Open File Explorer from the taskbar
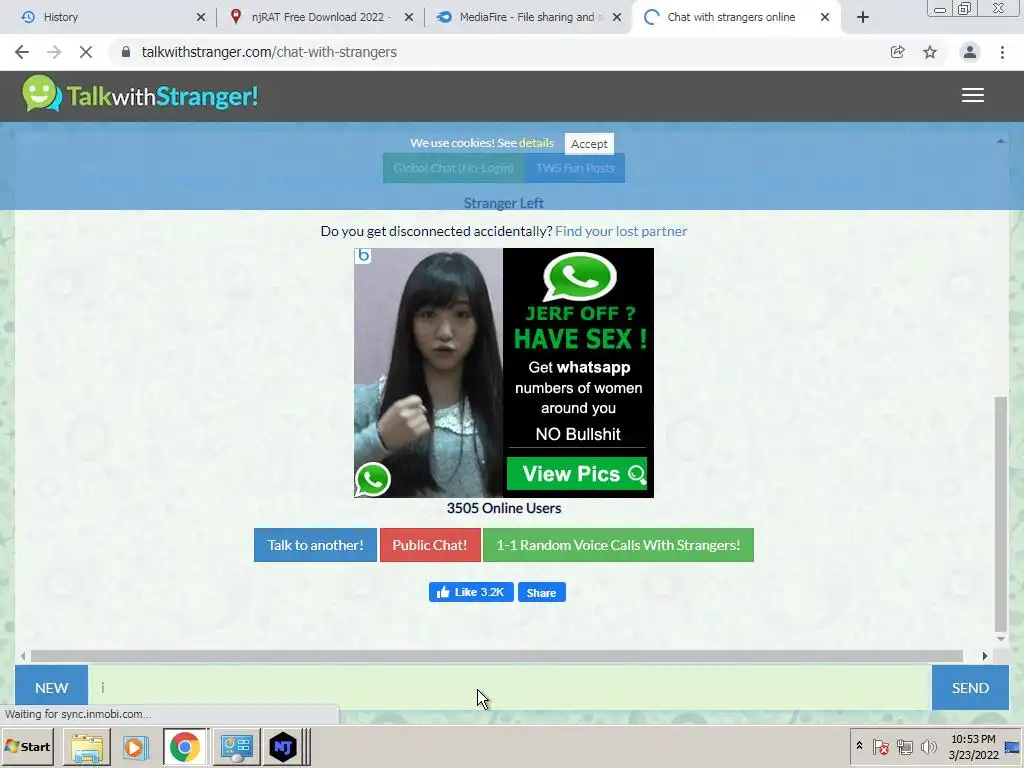Screen dimensions: 1024x768 point(87,746)
